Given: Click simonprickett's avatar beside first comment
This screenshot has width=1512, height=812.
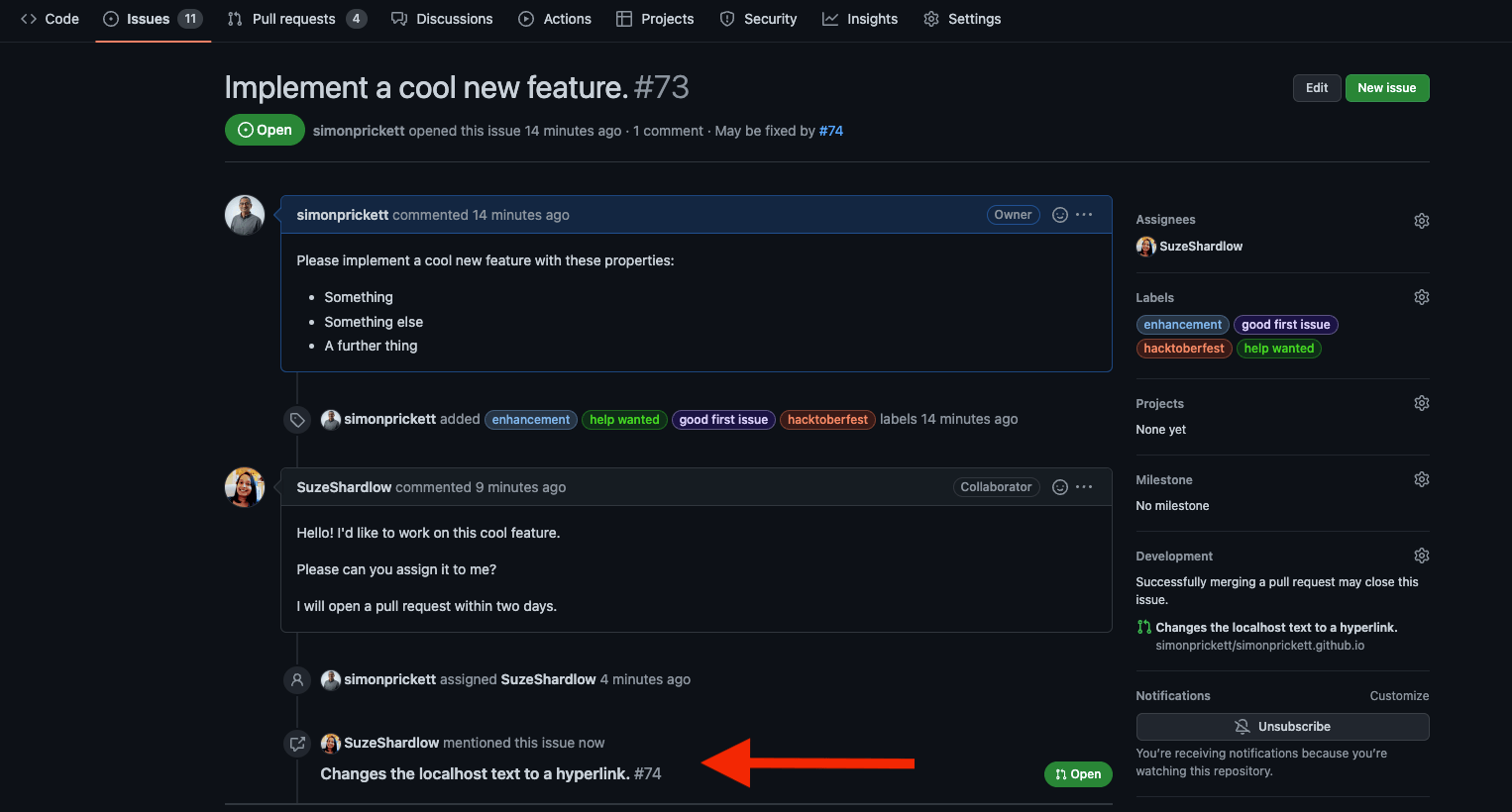Looking at the screenshot, I should 245,215.
